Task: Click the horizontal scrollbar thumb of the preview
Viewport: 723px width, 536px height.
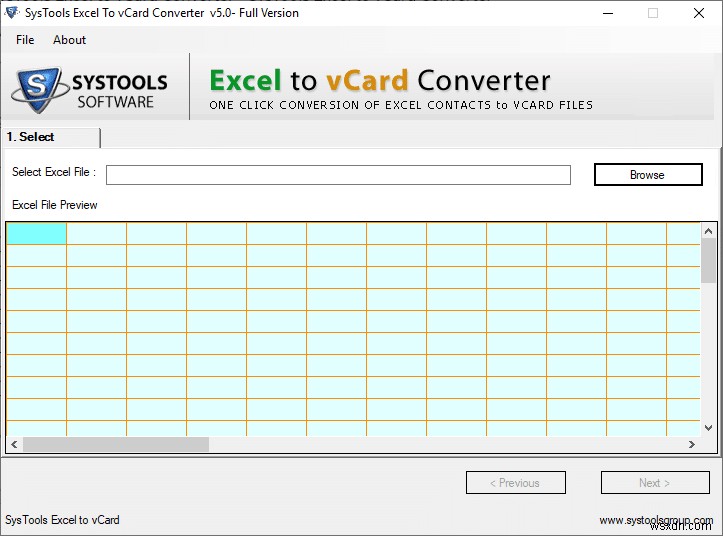Action: pos(116,444)
